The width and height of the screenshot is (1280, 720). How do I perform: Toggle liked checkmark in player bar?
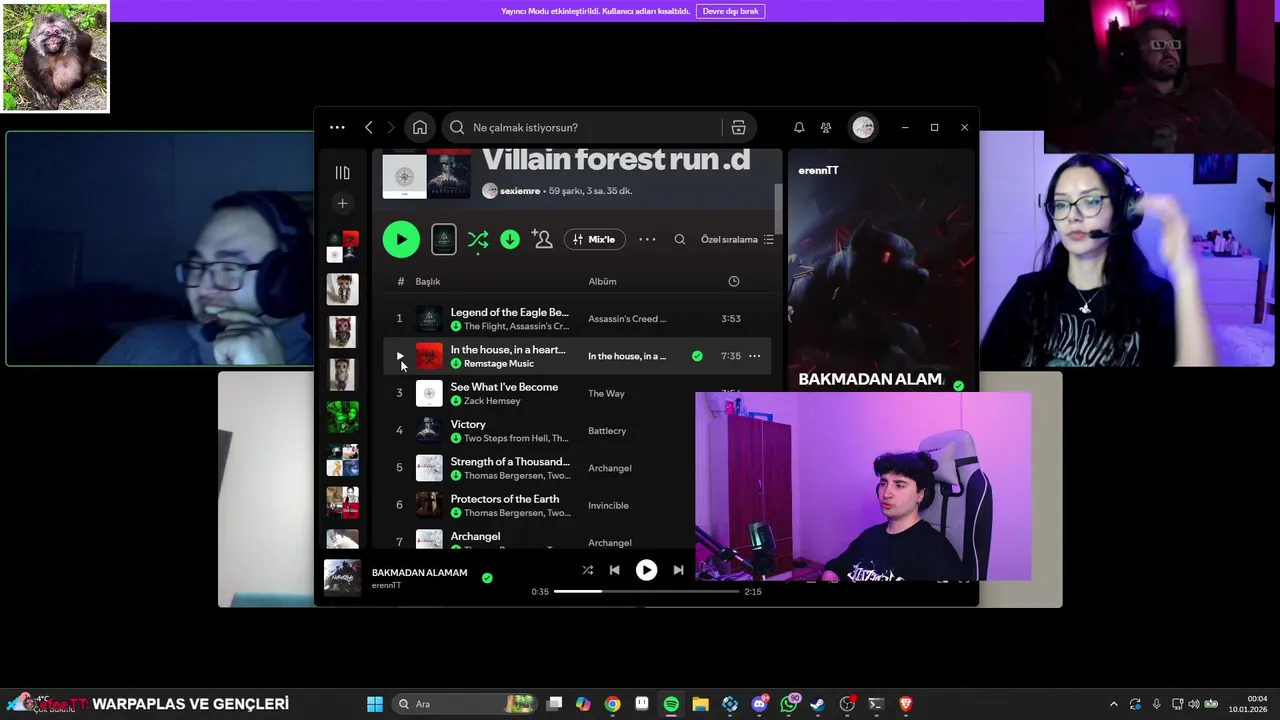coord(487,578)
